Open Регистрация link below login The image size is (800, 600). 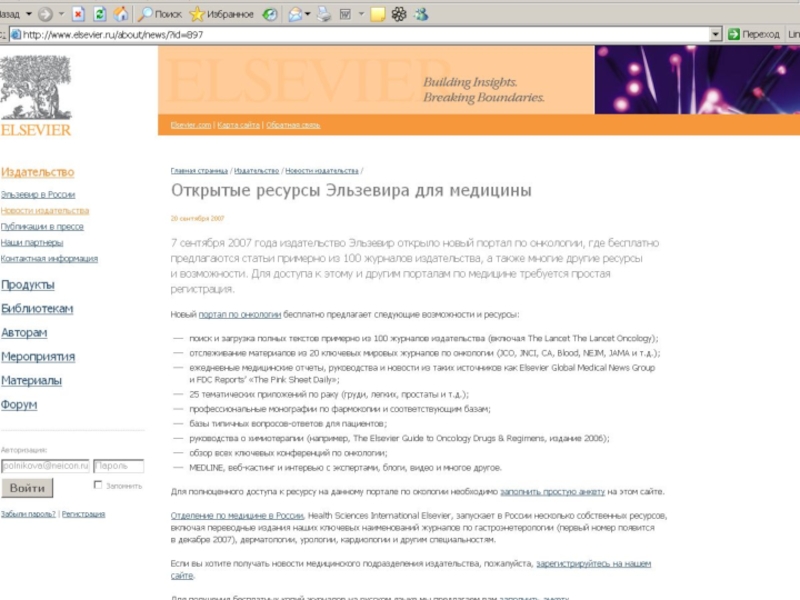click(83, 514)
